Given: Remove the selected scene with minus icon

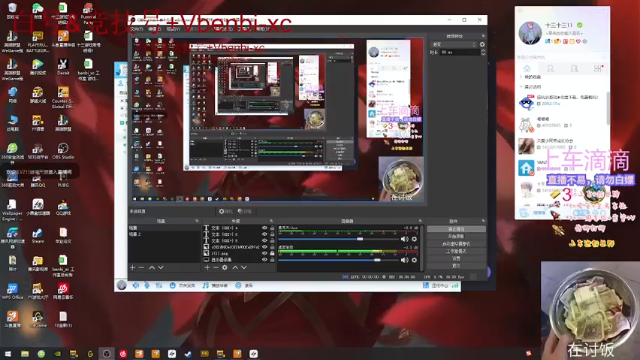Looking at the screenshot, I should (x=141, y=268).
